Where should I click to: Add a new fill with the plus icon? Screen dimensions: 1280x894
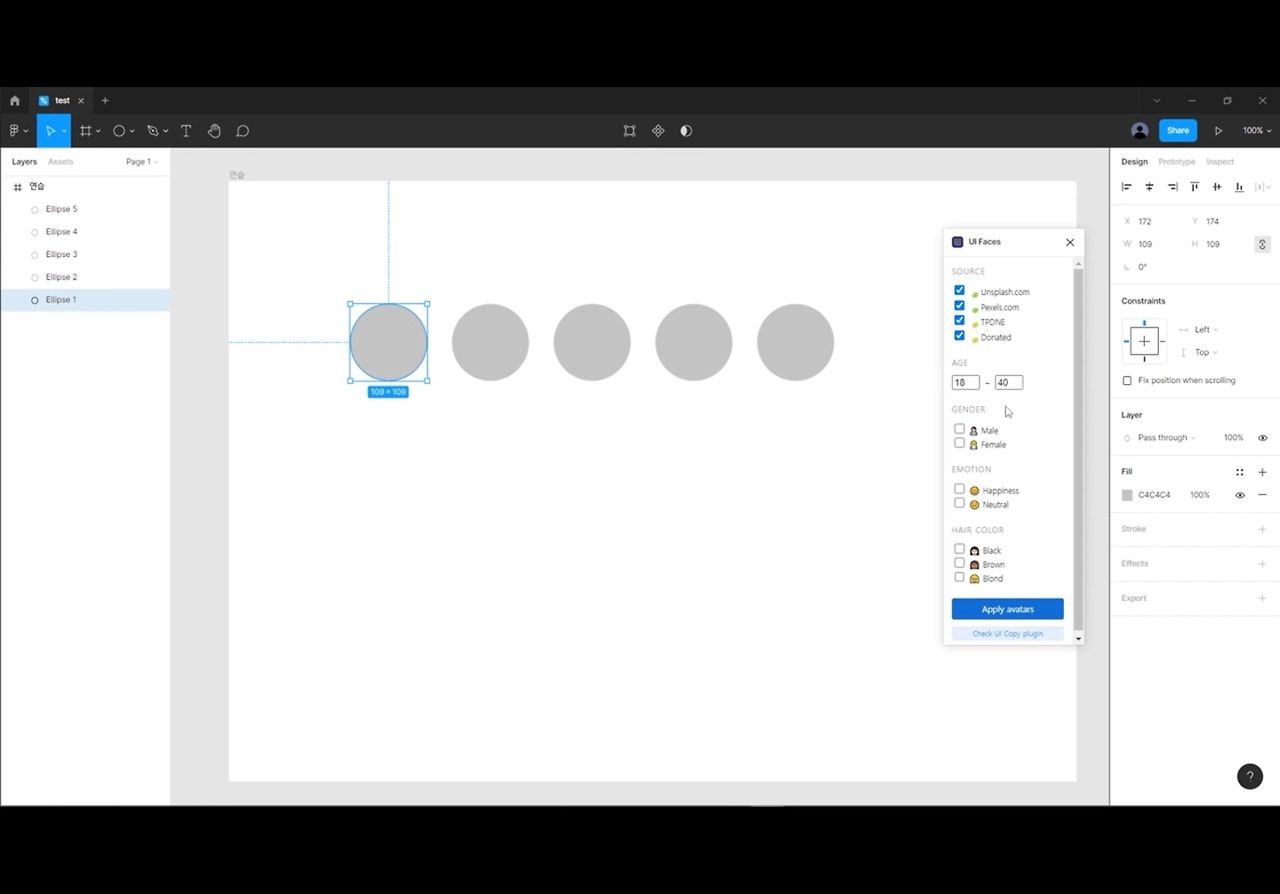tap(1262, 472)
